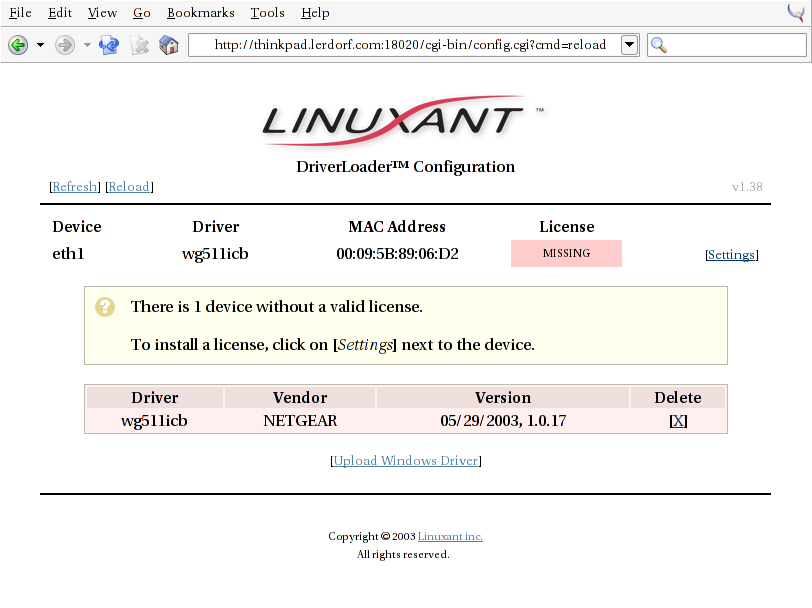This screenshot has height=608, width=812.
Task: Open the Tools menu
Action: point(267,13)
